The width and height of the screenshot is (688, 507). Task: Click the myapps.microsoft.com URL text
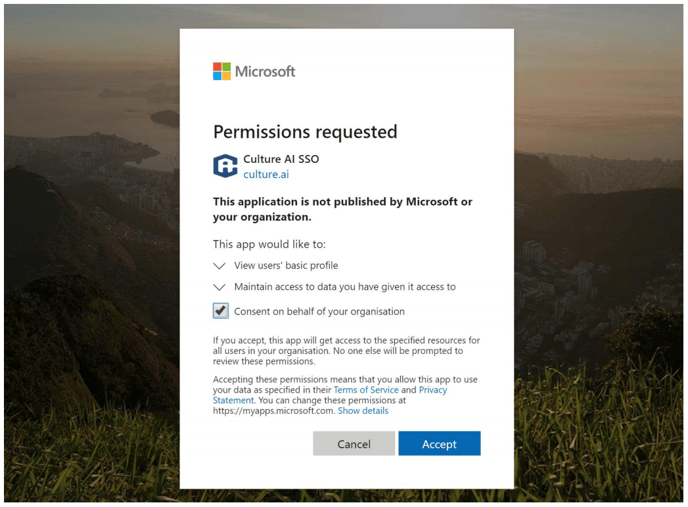[x=274, y=411]
